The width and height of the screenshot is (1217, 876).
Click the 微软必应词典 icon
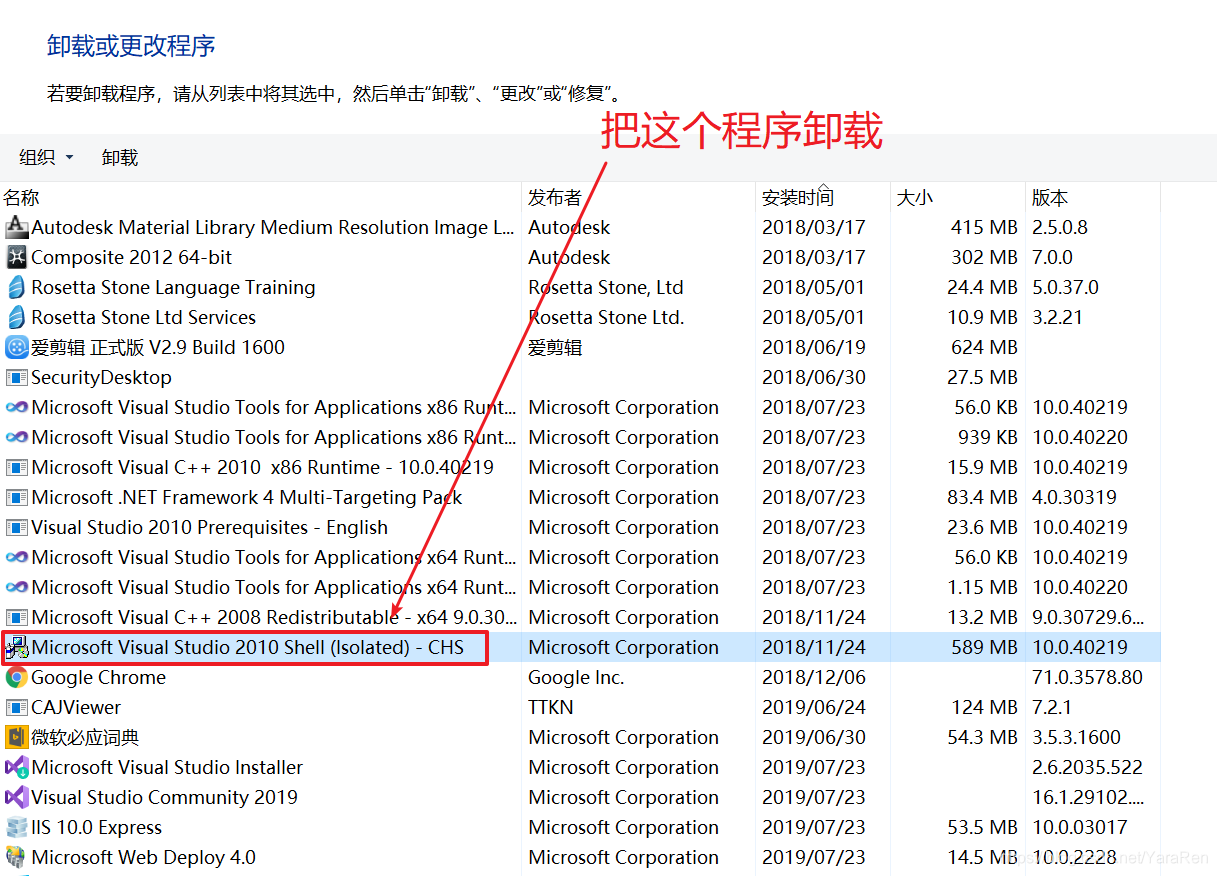[16, 737]
